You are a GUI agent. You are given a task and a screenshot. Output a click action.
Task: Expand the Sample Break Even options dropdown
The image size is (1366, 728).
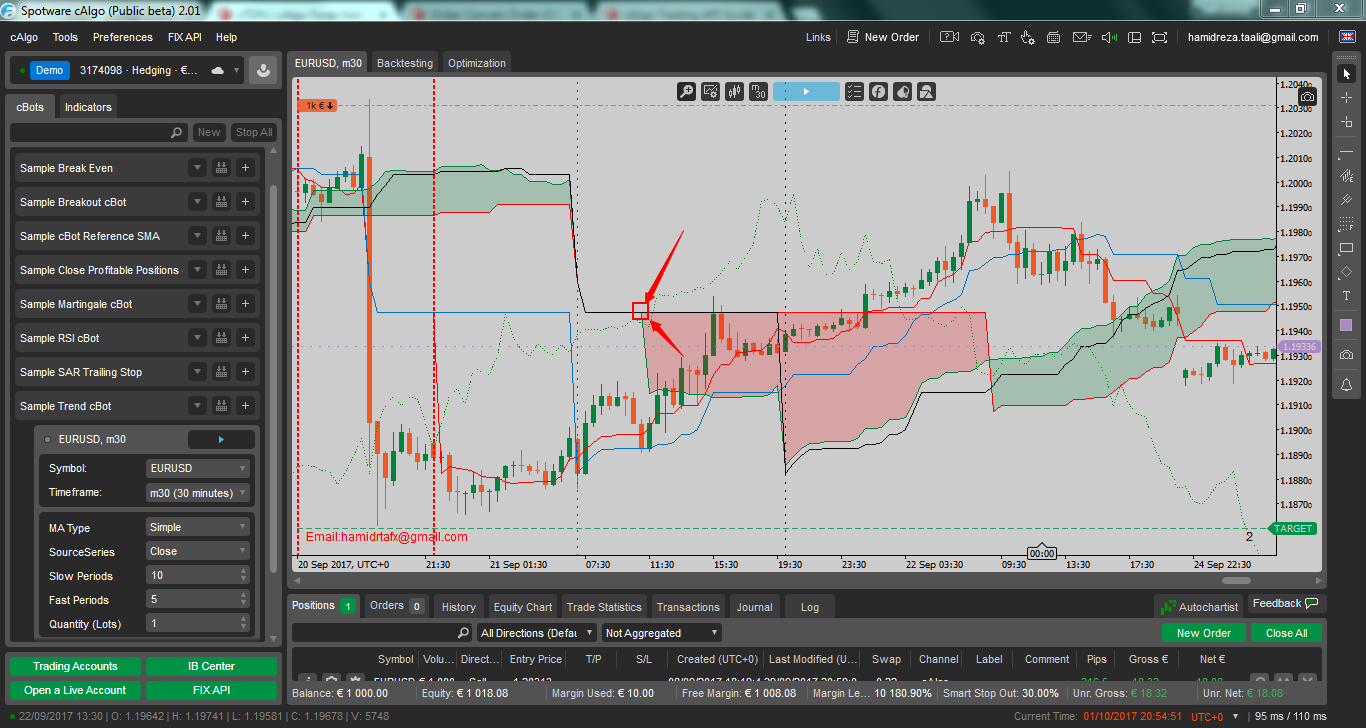point(197,168)
